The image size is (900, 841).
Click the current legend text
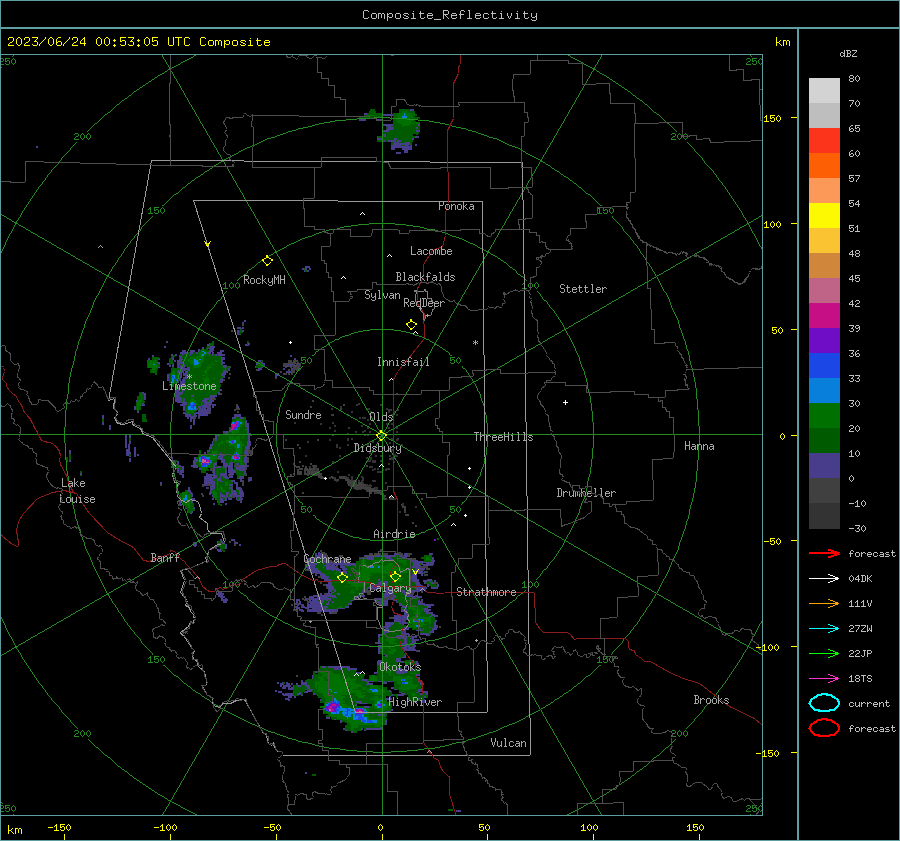pos(869,703)
